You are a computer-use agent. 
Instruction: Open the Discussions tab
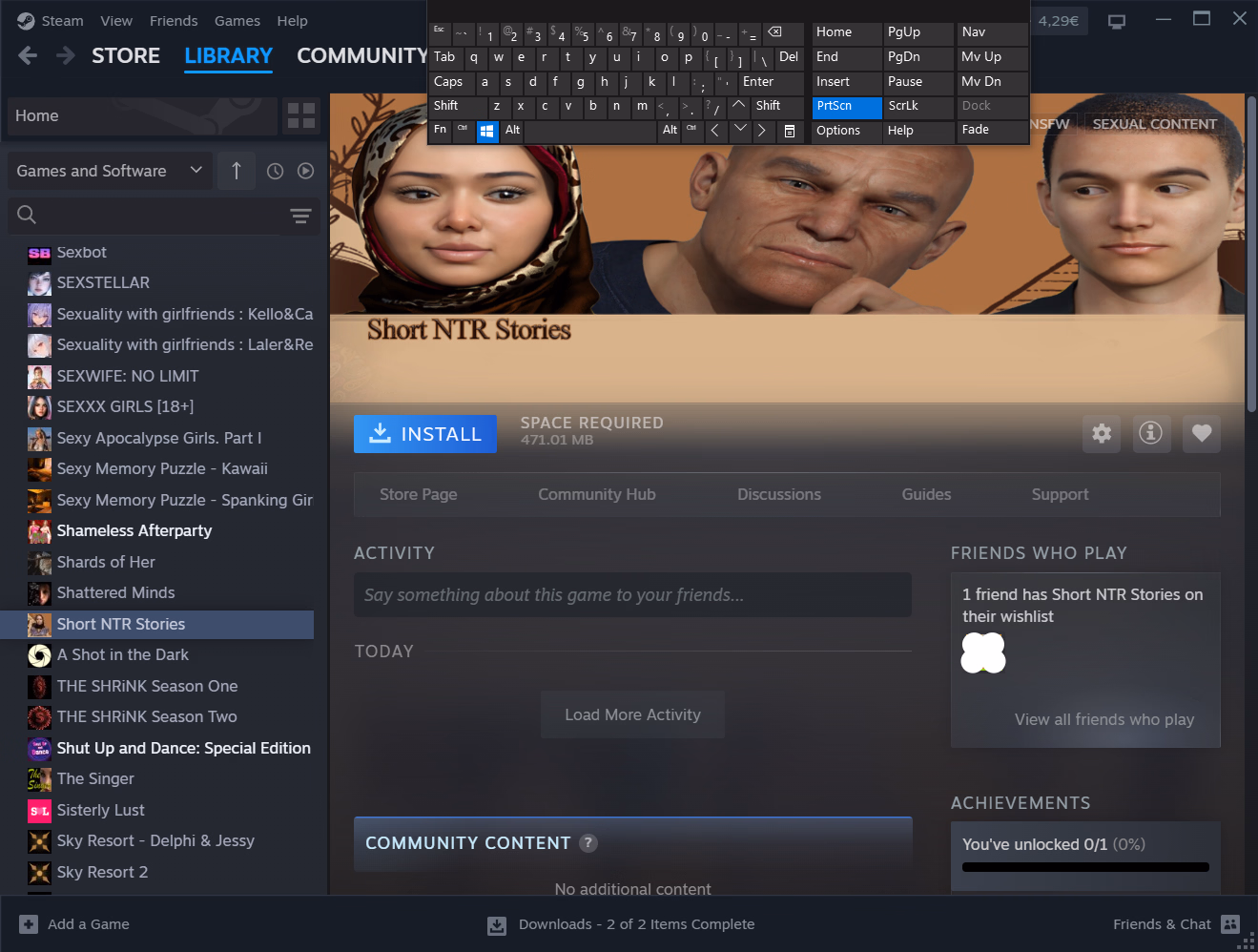(779, 494)
